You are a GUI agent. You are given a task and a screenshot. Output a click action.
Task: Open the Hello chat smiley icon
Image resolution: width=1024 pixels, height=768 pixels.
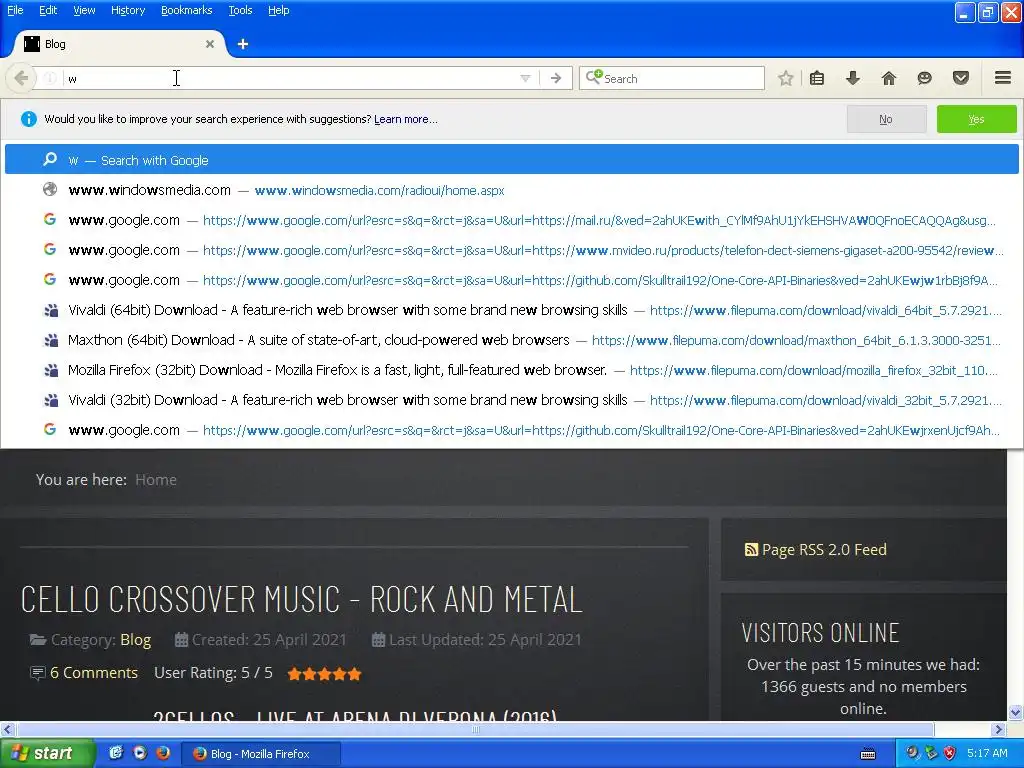coord(924,78)
